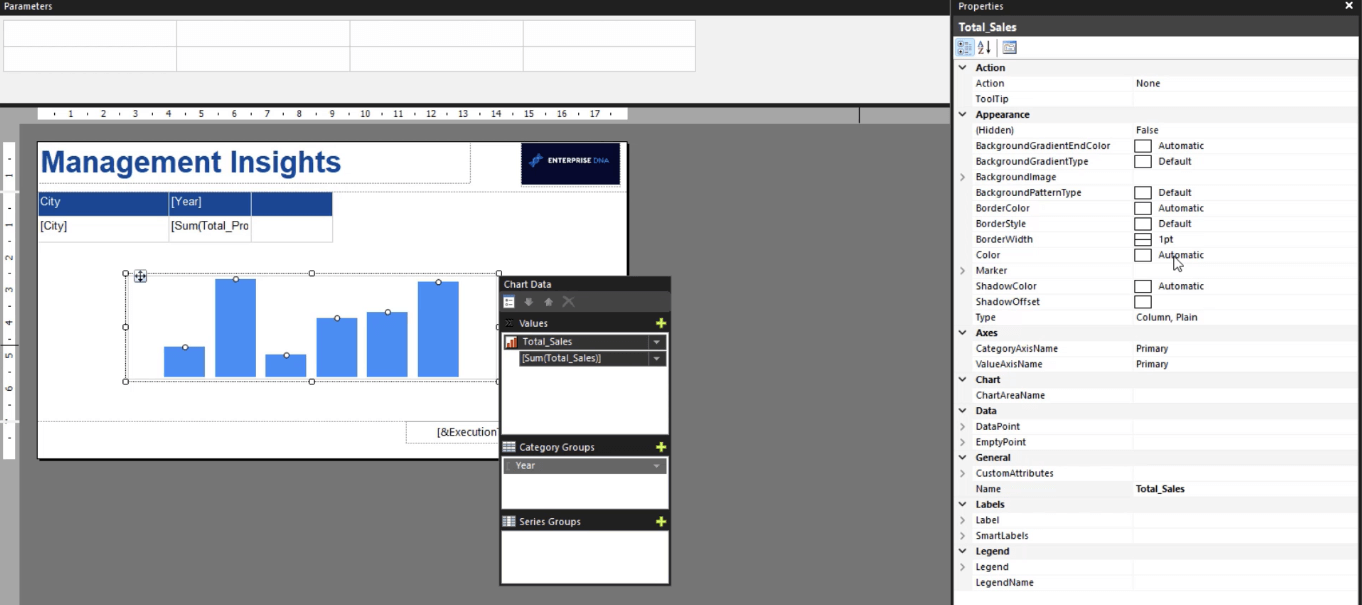The width and height of the screenshot is (1362, 605).
Task: Add a Series Group with plus icon
Action: 660,521
